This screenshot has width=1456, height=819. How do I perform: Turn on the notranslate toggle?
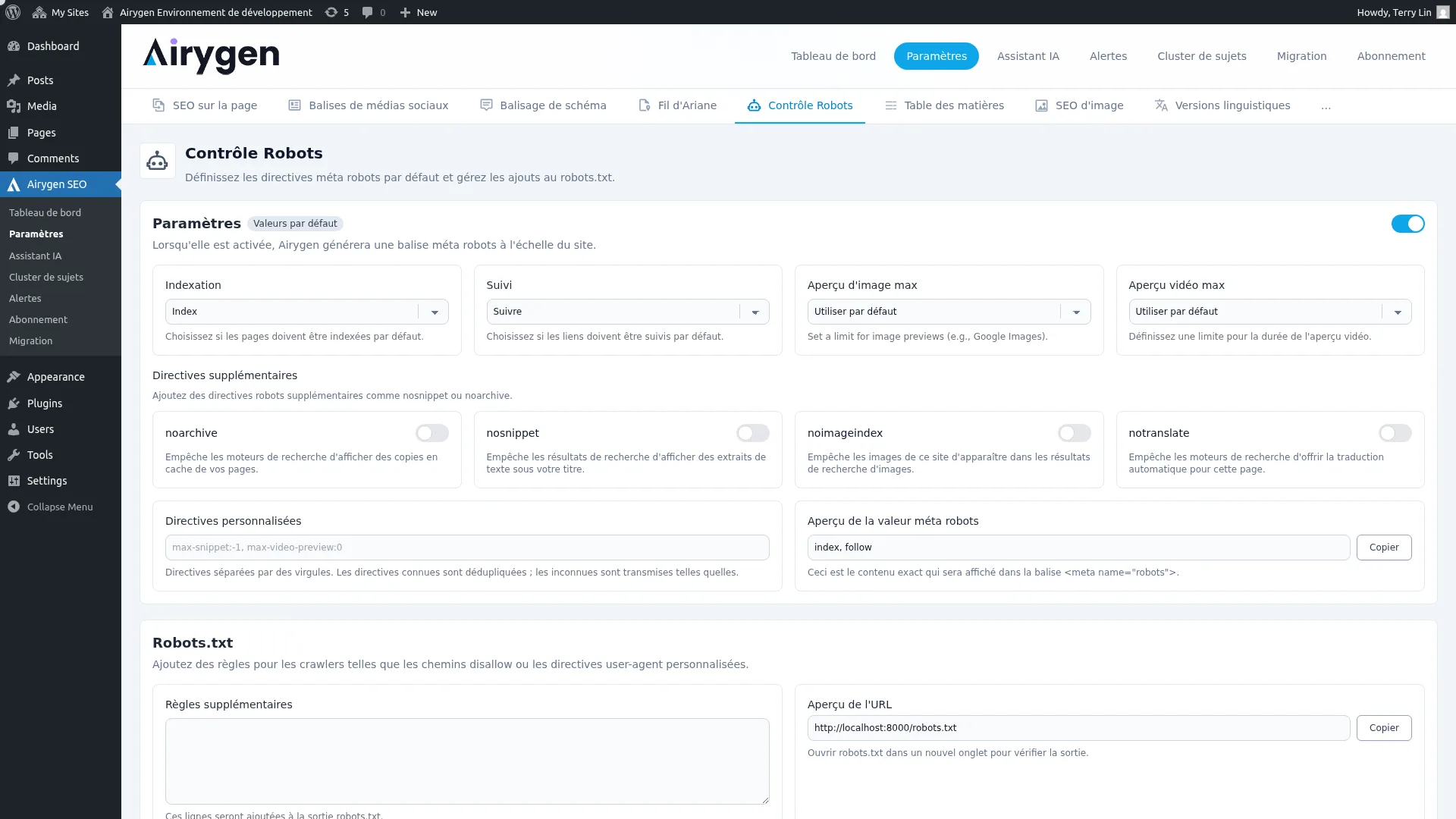tap(1395, 433)
